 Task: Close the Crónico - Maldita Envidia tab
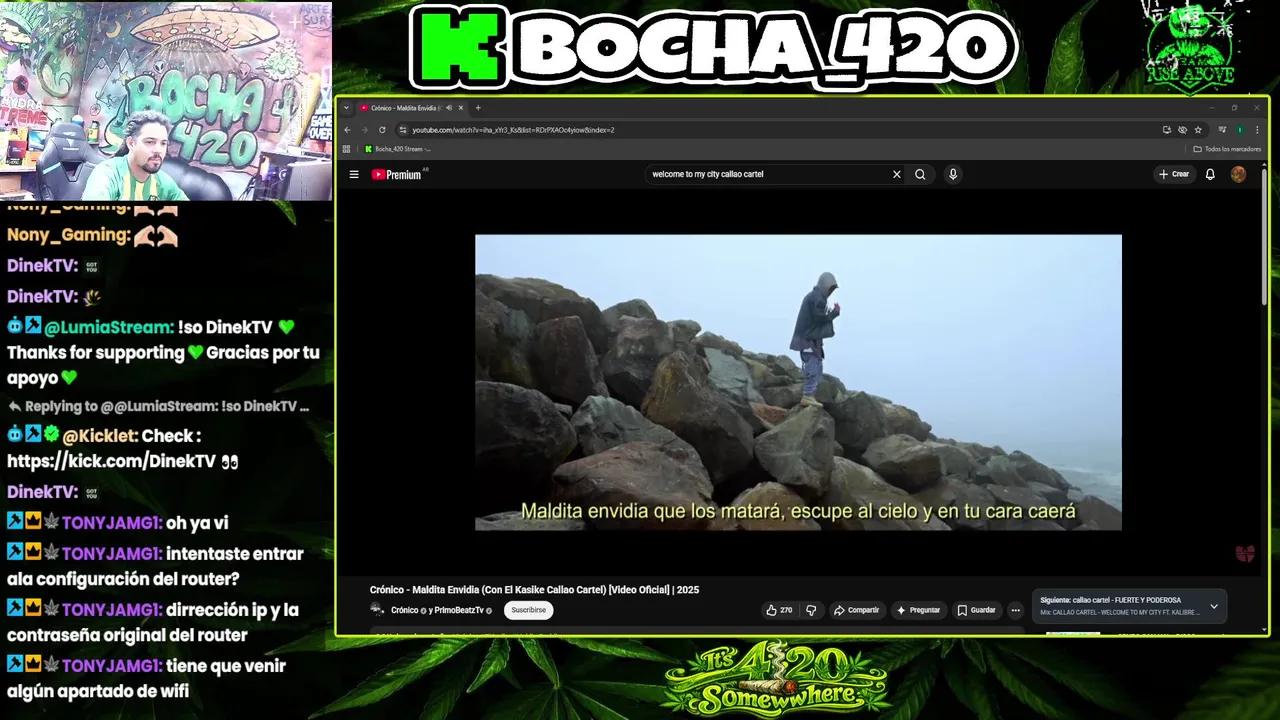tap(461, 108)
